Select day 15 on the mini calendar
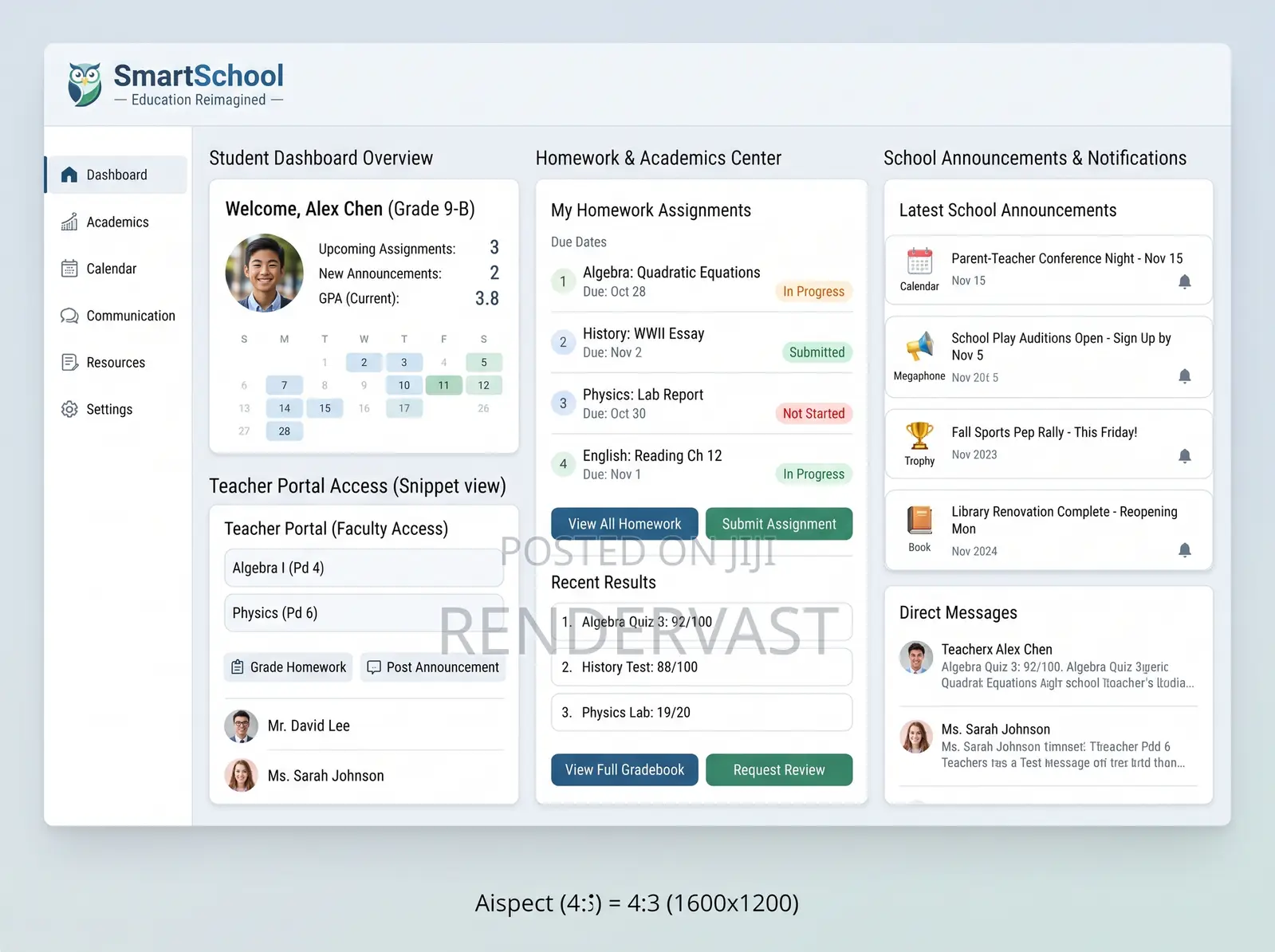Image resolution: width=1275 pixels, height=952 pixels. (325, 408)
